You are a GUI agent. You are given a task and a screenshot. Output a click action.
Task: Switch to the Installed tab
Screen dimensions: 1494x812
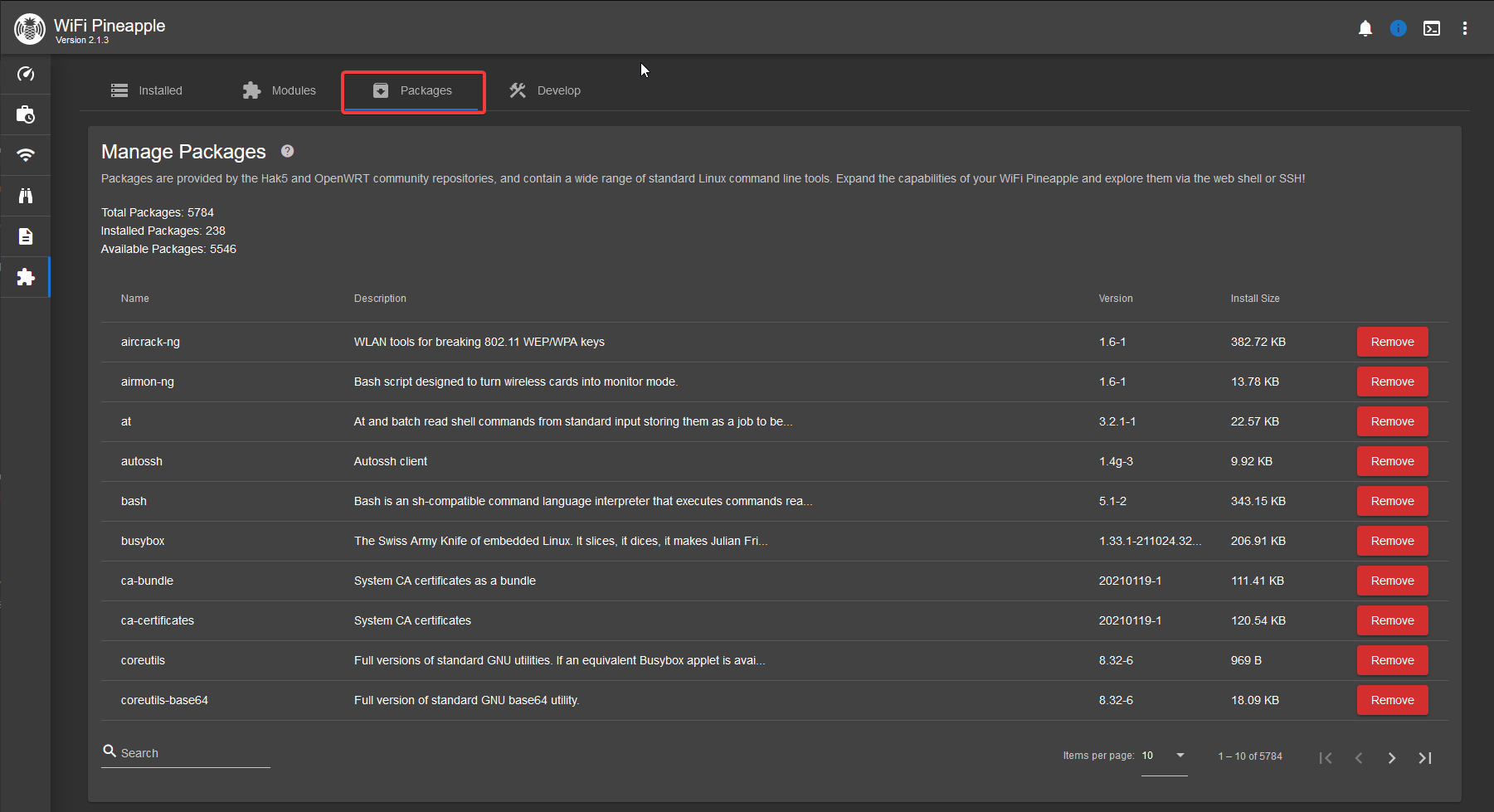click(147, 90)
